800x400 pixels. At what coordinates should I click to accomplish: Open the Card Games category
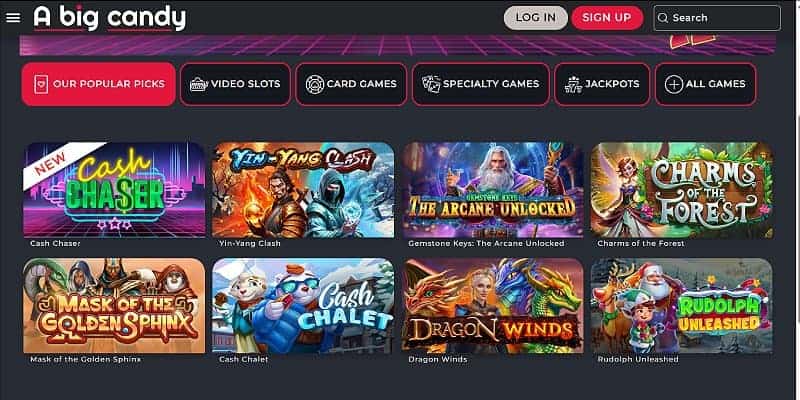pyautogui.click(x=352, y=84)
